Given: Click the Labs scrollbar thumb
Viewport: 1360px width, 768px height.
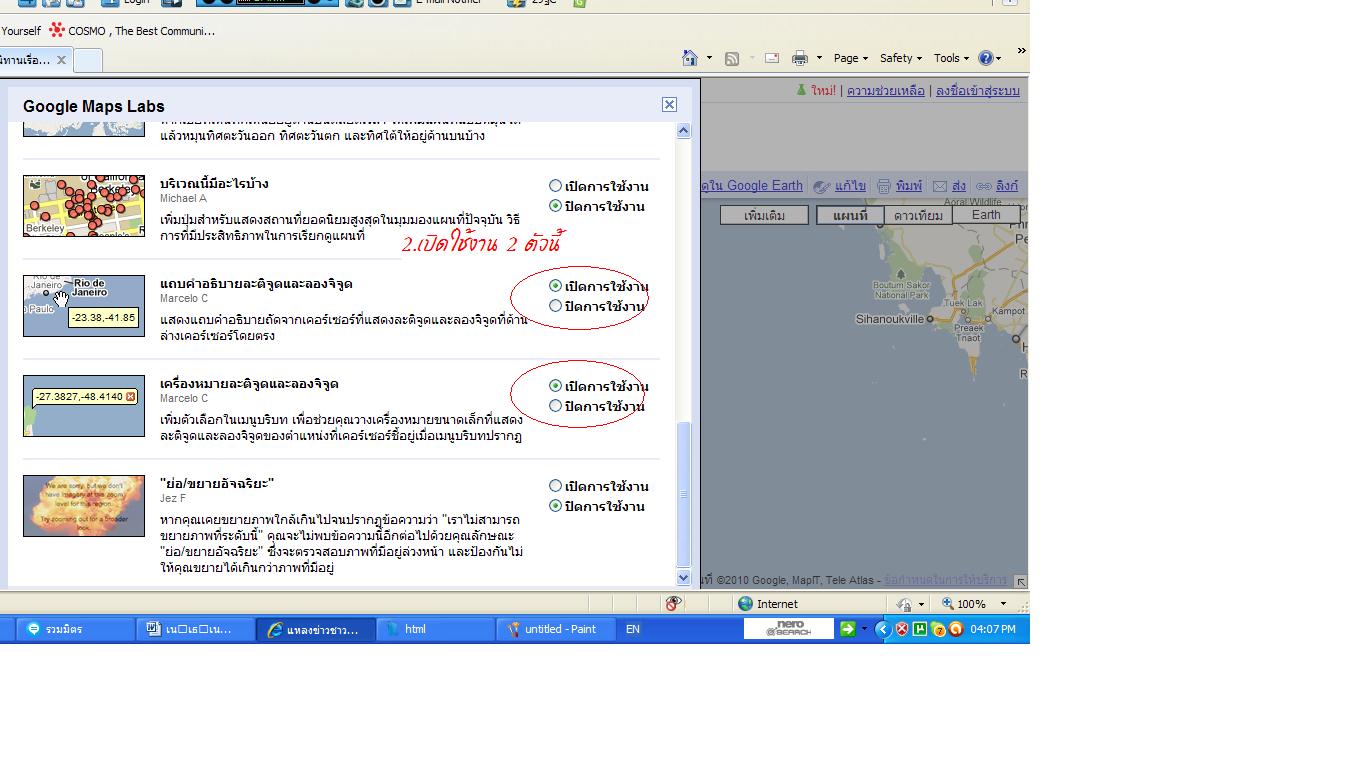Looking at the screenshot, I should point(684,495).
